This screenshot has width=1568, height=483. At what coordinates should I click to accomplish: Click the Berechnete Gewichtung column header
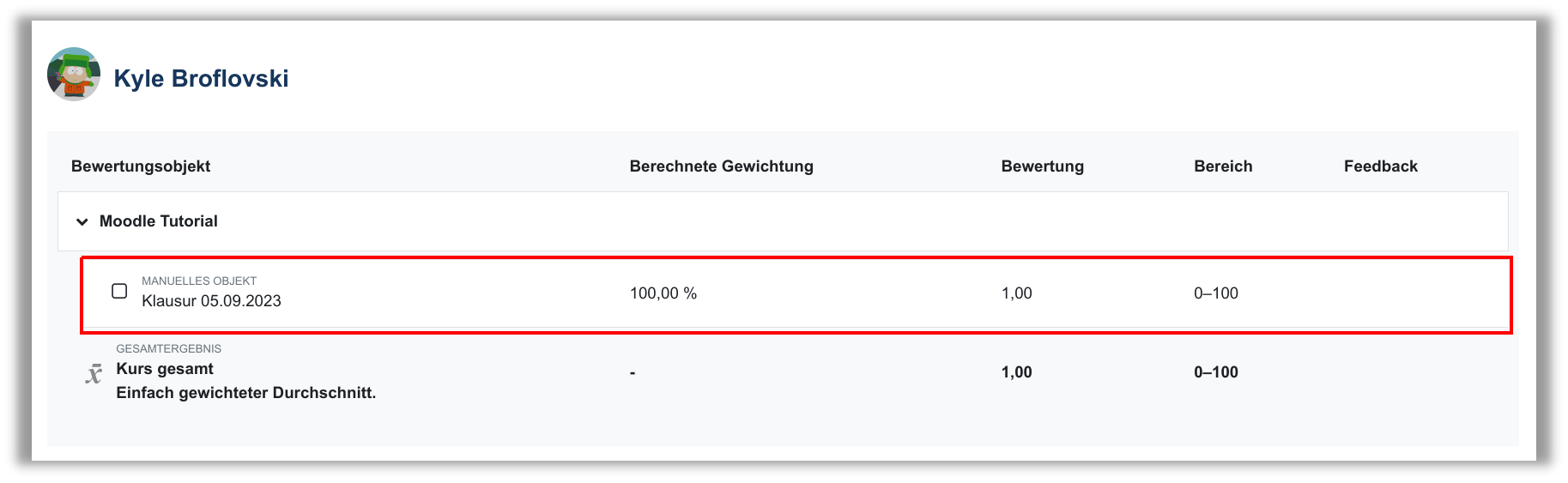click(x=721, y=166)
